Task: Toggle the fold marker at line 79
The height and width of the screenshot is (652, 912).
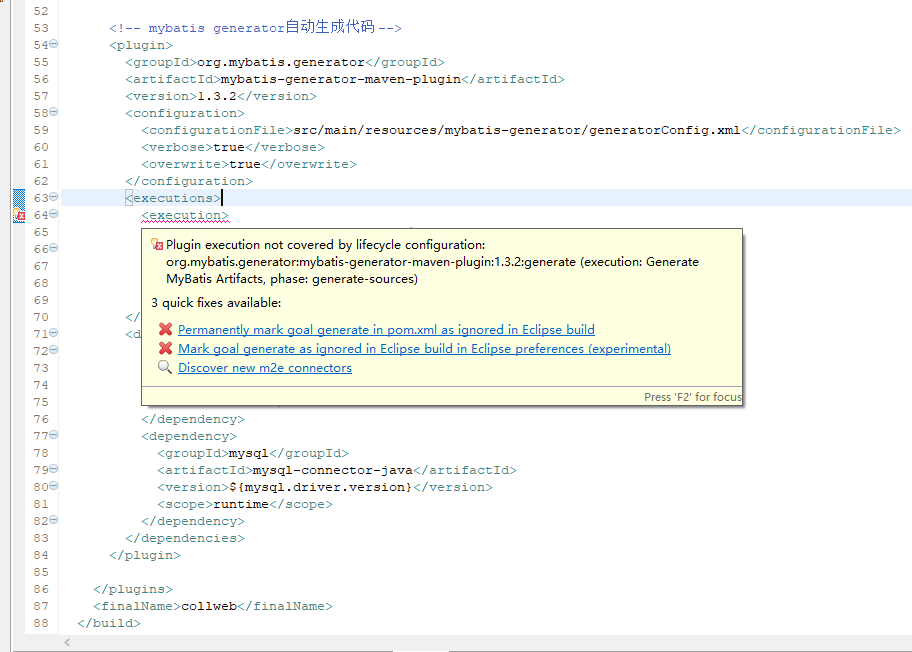Action: tap(54, 469)
